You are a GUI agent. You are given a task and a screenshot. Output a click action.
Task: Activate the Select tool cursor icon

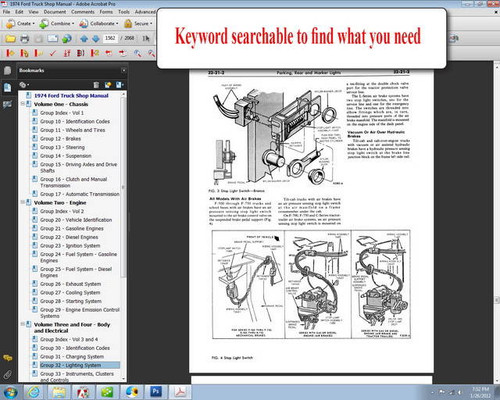146,39
